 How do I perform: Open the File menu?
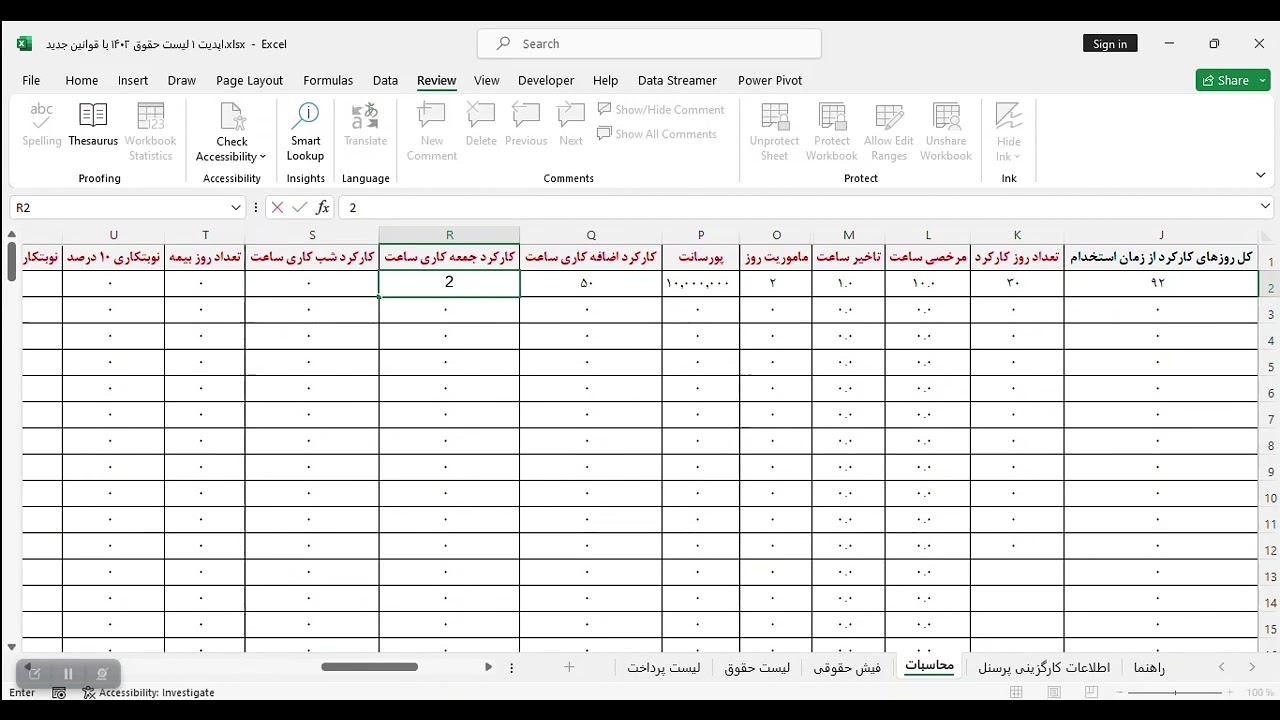31,80
